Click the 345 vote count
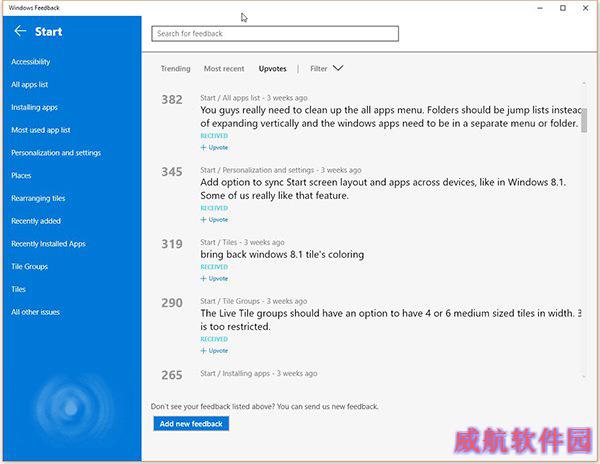The width and height of the screenshot is (600, 464). point(172,172)
